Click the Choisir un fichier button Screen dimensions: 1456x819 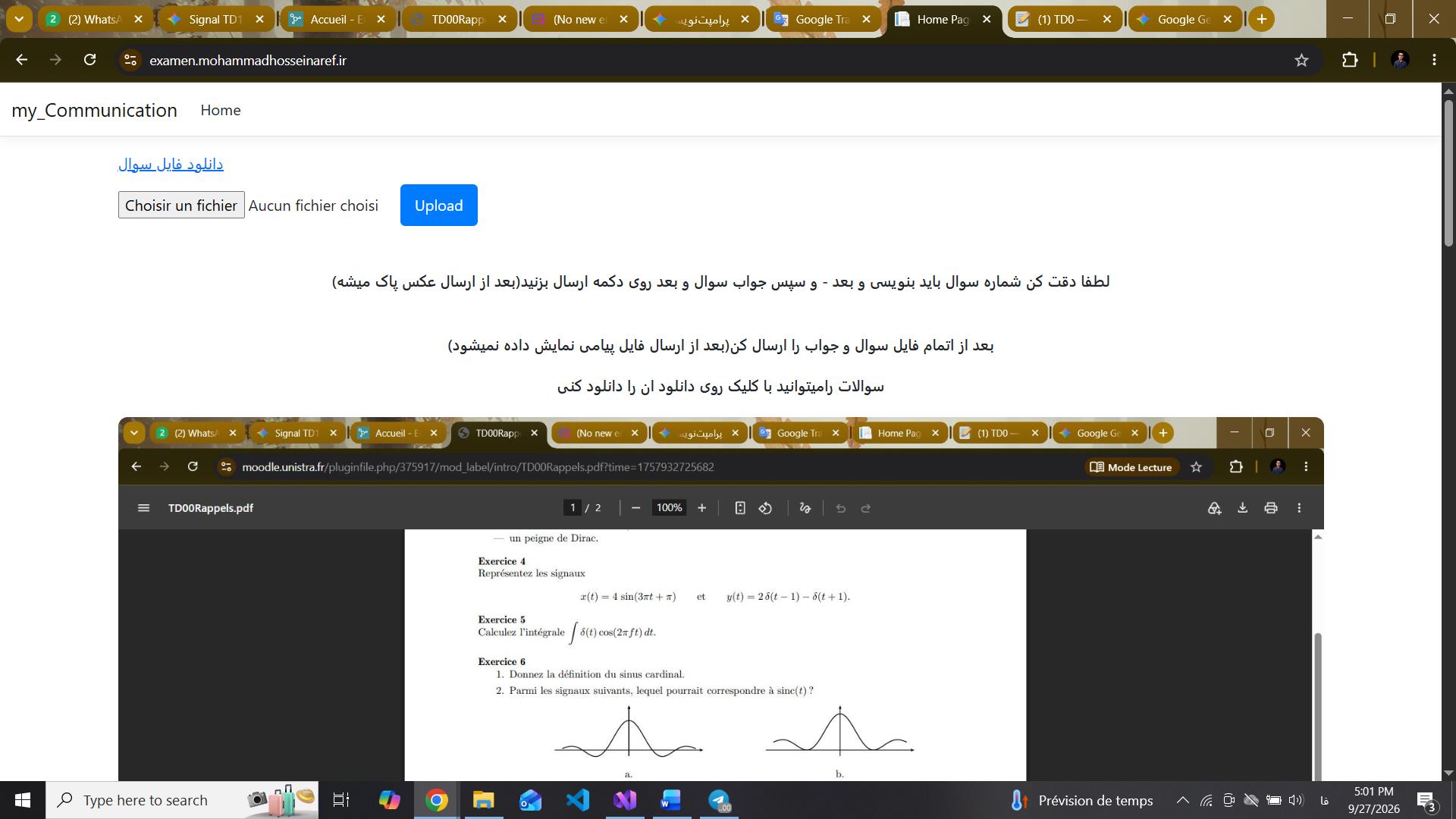click(x=181, y=205)
